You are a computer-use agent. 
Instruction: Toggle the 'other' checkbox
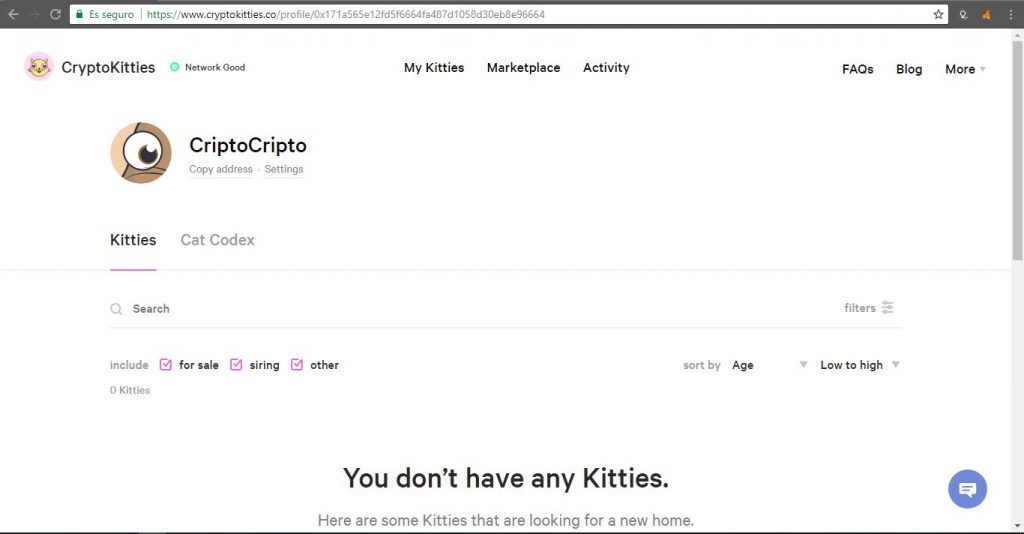pyautogui.click(x=296, y=365)
